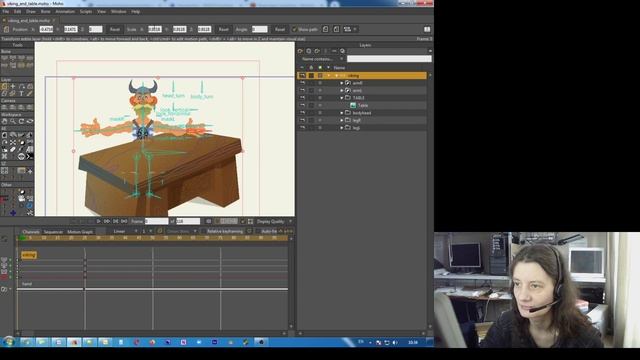Click the New Layer icon in Layers panel
640x360 pixels.
(x=300, y=51)
